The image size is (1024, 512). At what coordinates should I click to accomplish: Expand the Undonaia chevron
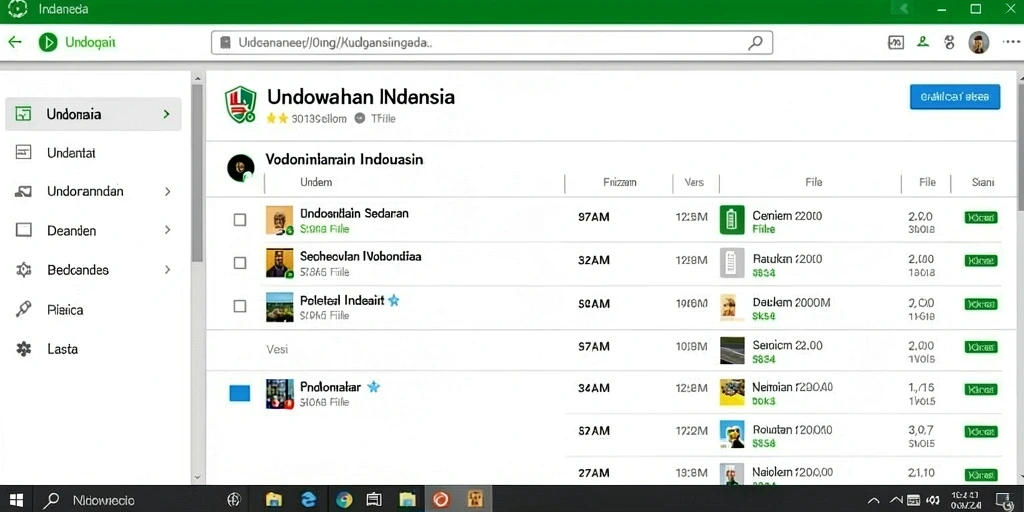[x=167, y=114]
